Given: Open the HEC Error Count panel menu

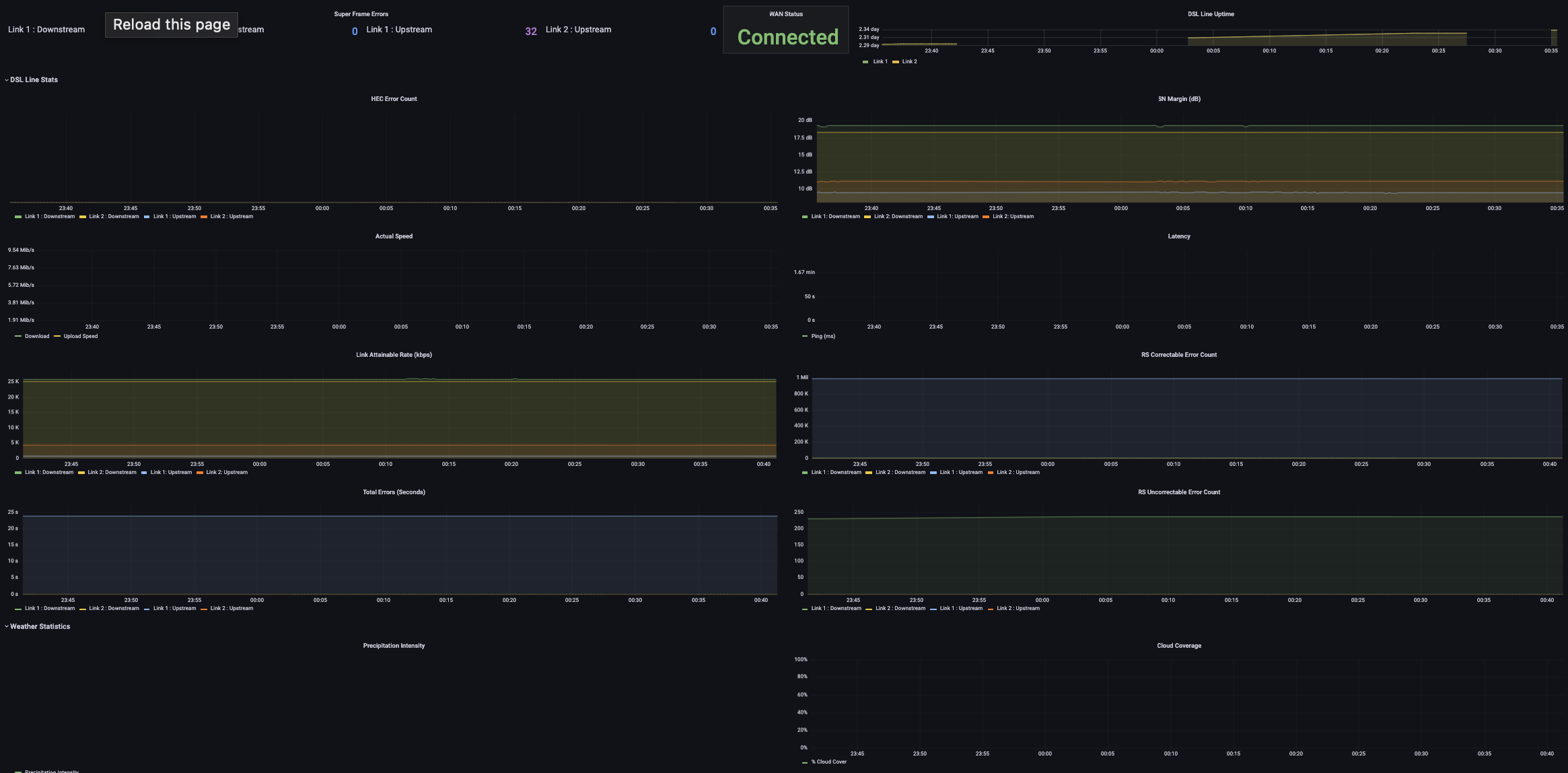Looking at the screenshot, I should pos(394,99).
